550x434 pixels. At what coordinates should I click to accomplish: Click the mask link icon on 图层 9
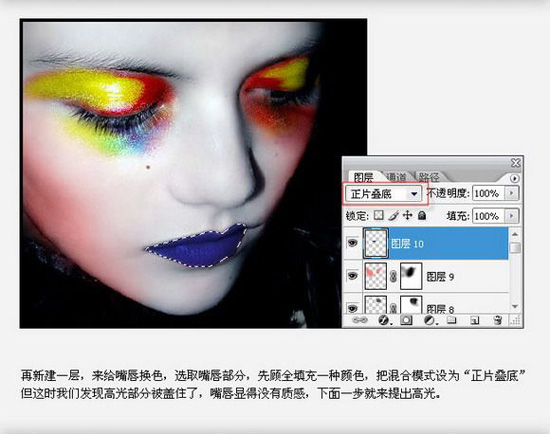(x=394, y=276)
